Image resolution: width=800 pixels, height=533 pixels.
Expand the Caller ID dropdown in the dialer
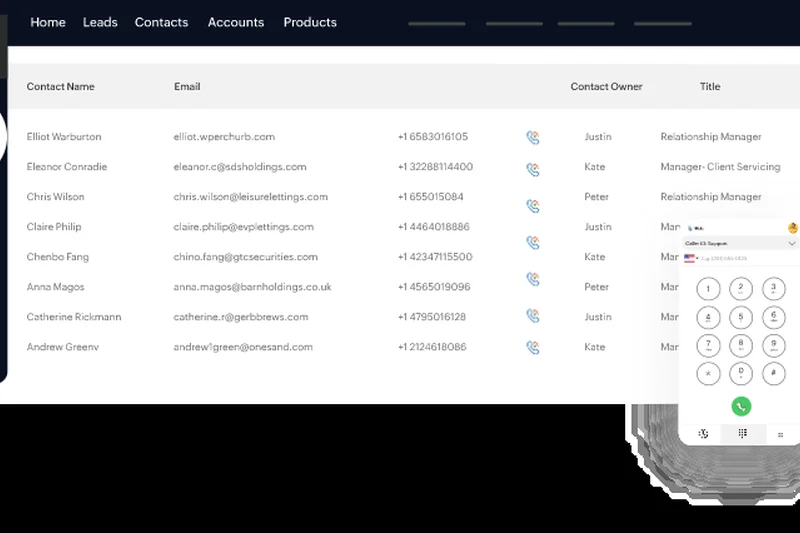(x=791, y=243)
